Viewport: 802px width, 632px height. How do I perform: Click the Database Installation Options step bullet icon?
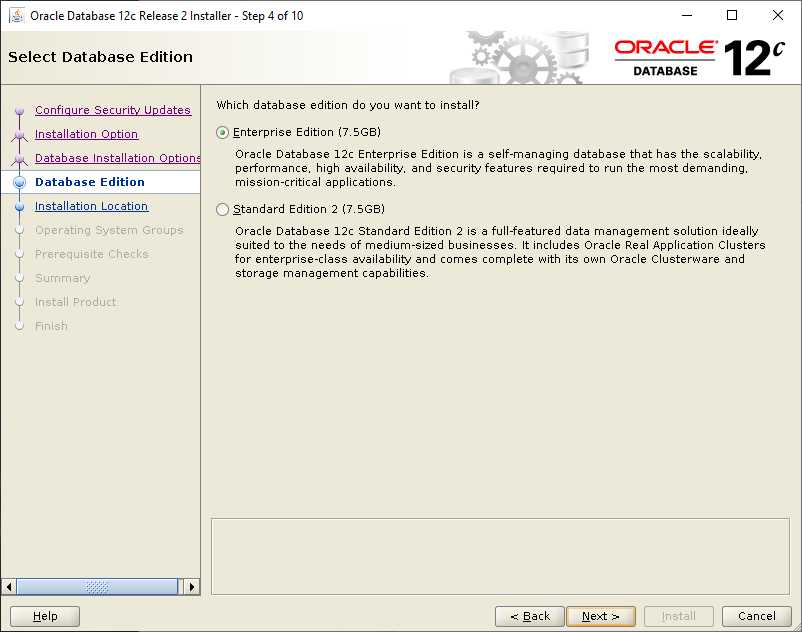[20, 159]
